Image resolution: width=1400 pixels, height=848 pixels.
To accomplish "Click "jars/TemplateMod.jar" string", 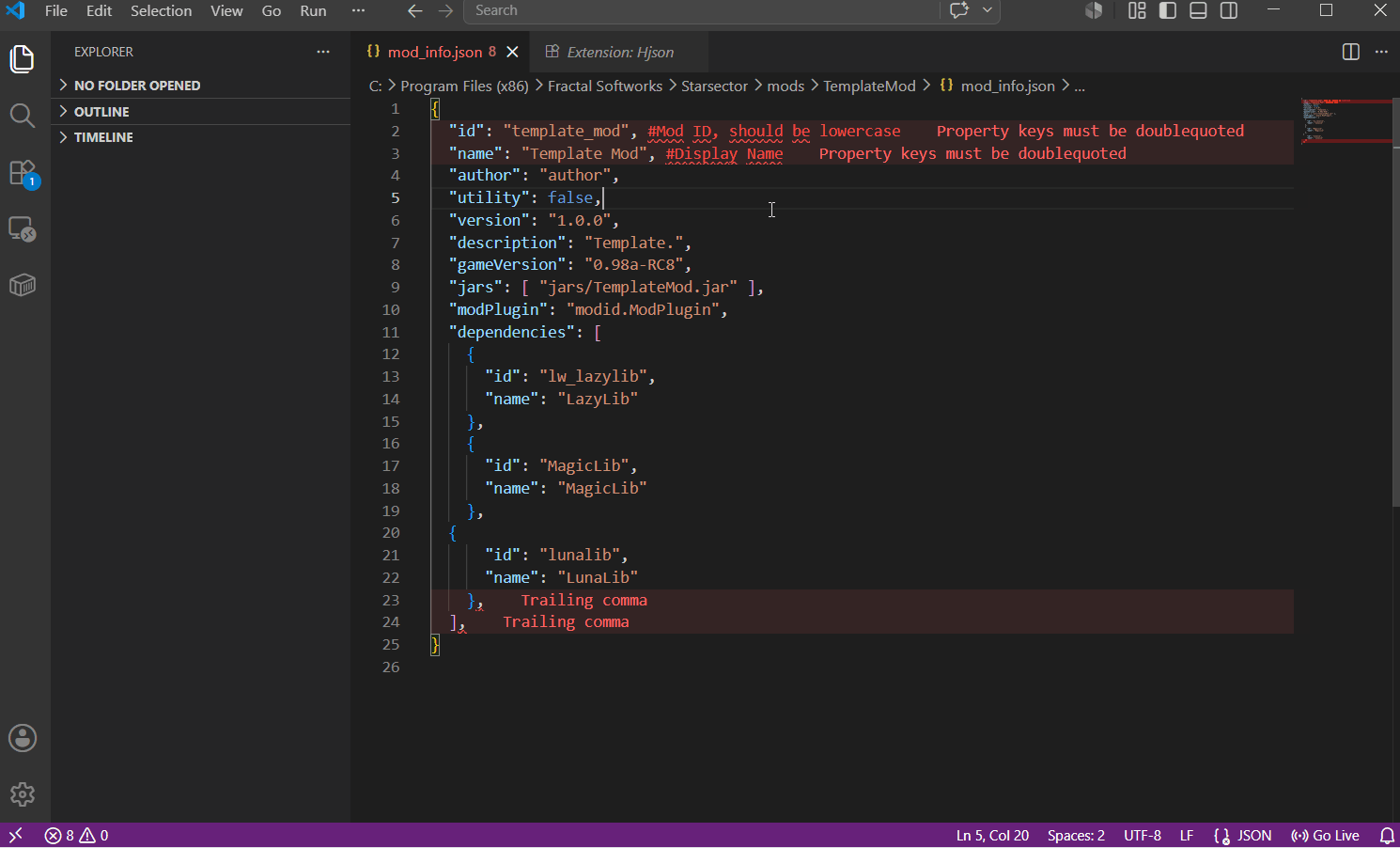I will coord(638,287).
